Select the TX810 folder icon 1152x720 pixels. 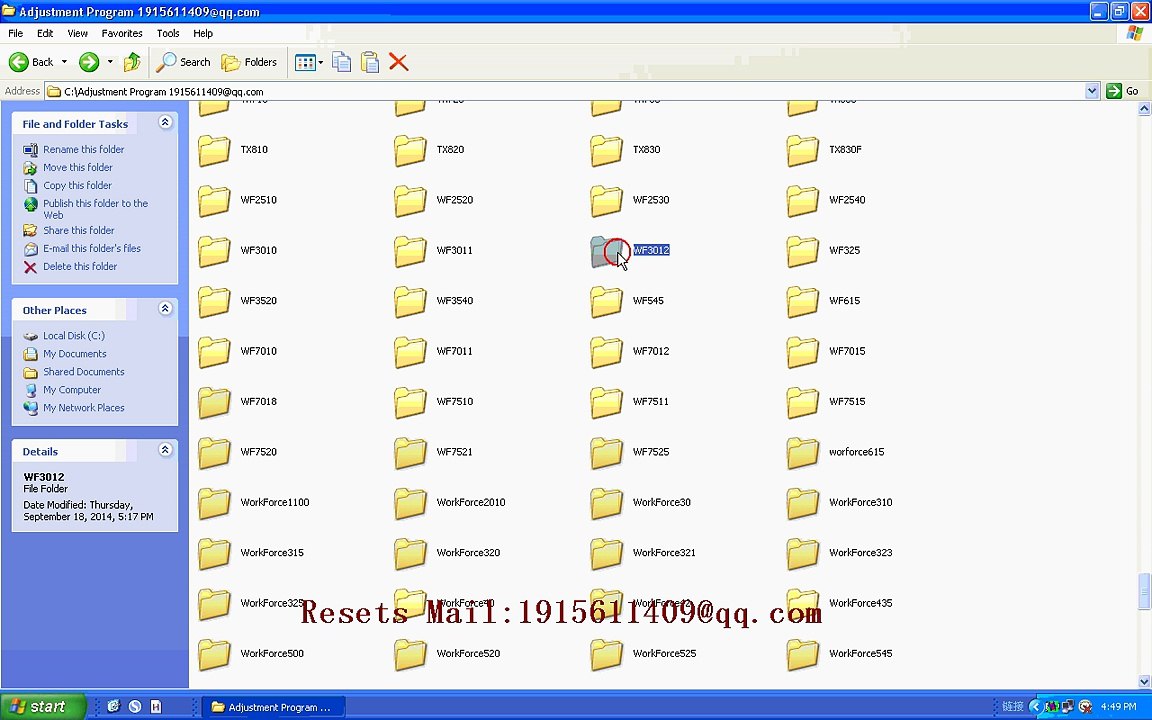(x=215, y=150)
